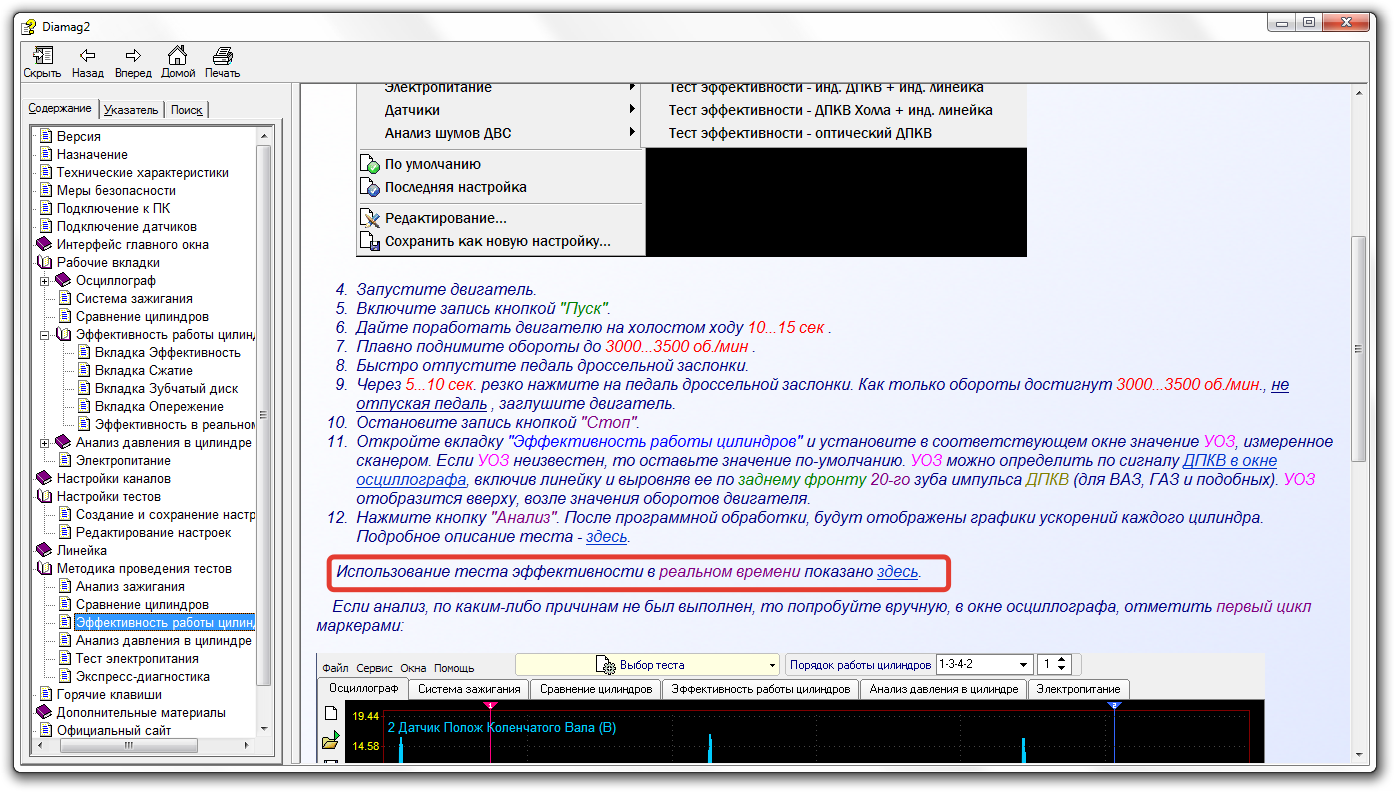Click the Редактирование настроек page icon
Image resolution: width=1395 pixels, height=792 pixels.
[65, 532]
